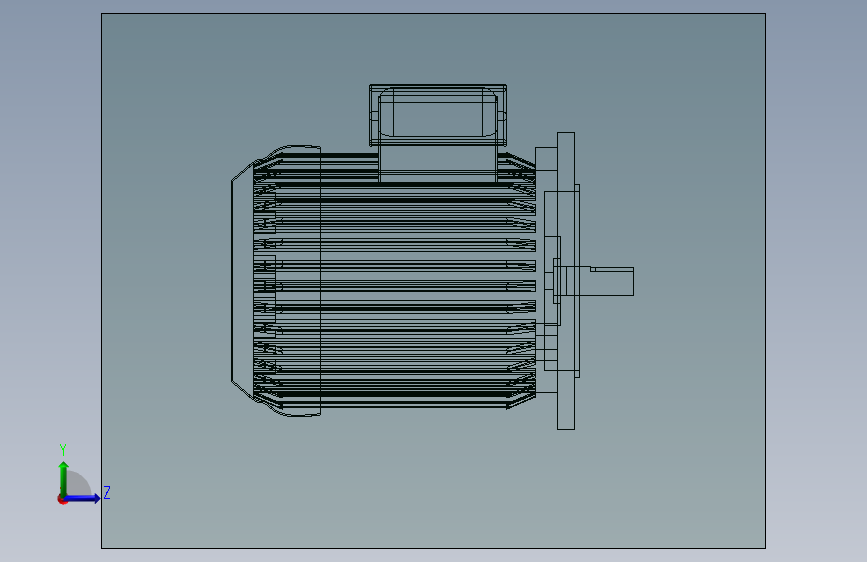This screenshot has width=867, height=562.
Task: Click the "Y" axis label
Action: 63,449
